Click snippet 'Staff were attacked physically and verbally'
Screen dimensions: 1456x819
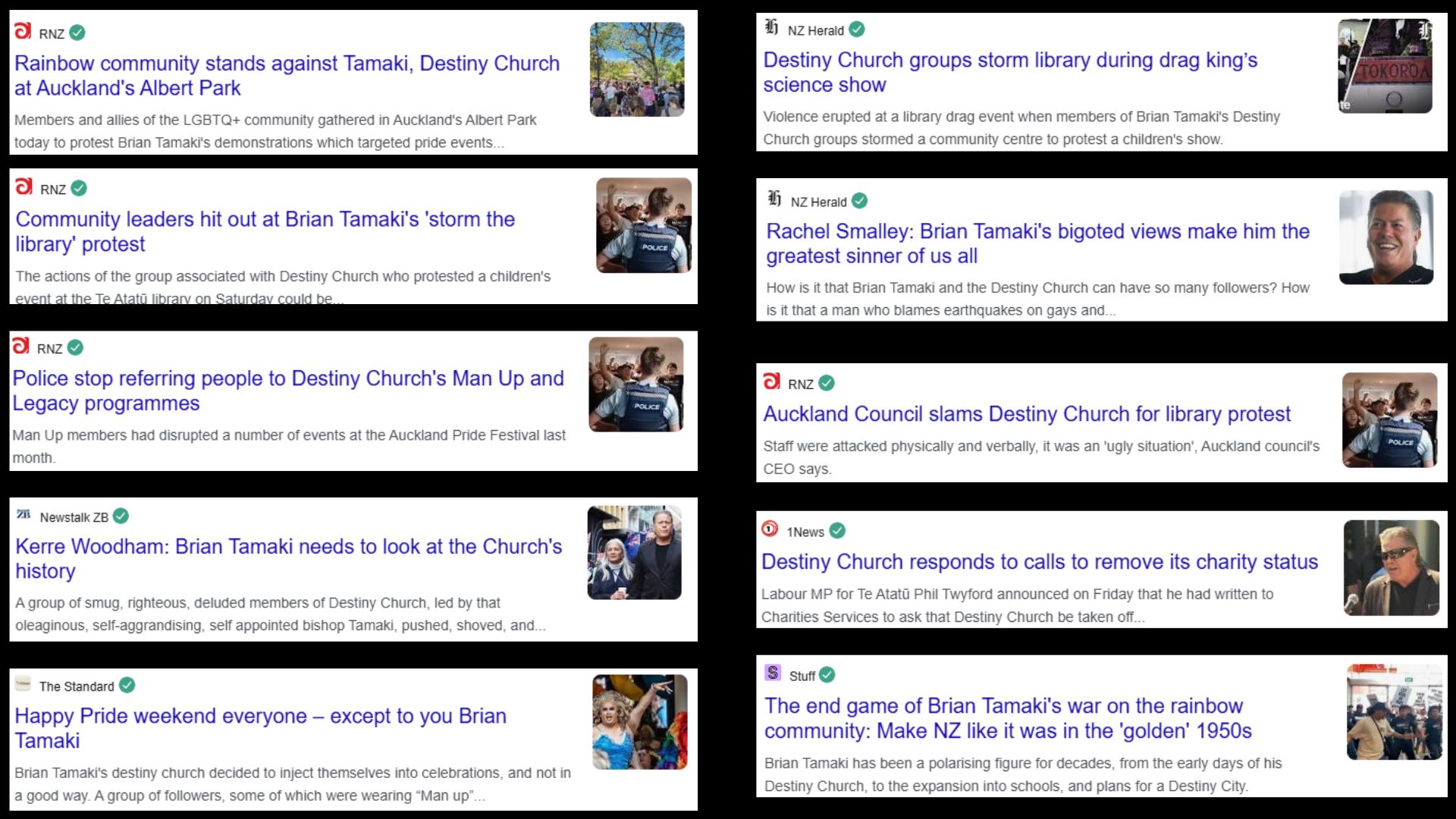[x=1041, y=457]
